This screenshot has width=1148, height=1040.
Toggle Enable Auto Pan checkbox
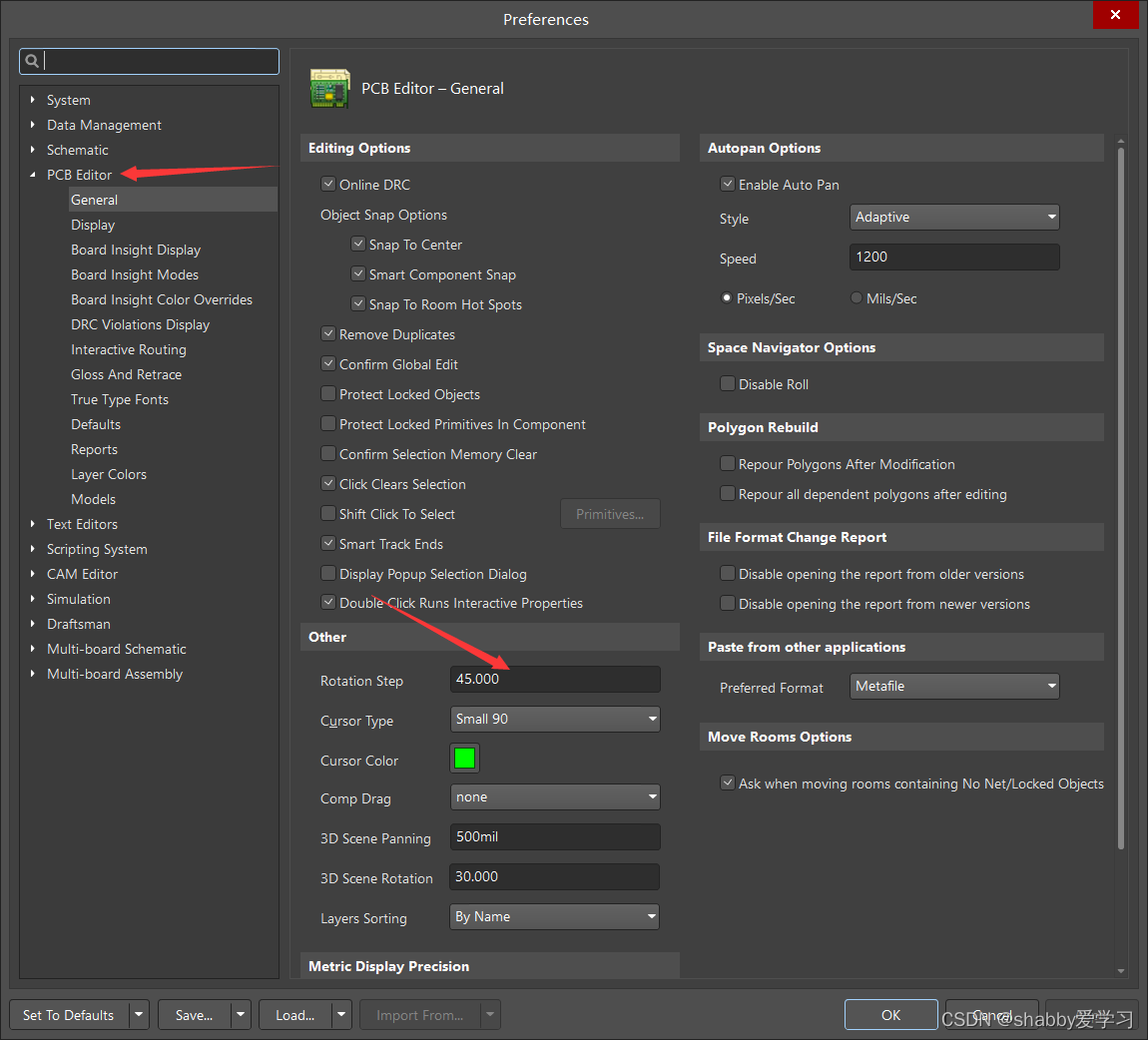(727, 184)
